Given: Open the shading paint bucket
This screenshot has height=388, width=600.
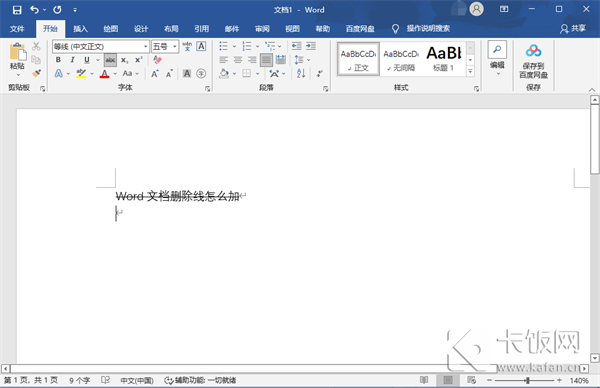Looking at the screenshot, I should tap(224, 73).
